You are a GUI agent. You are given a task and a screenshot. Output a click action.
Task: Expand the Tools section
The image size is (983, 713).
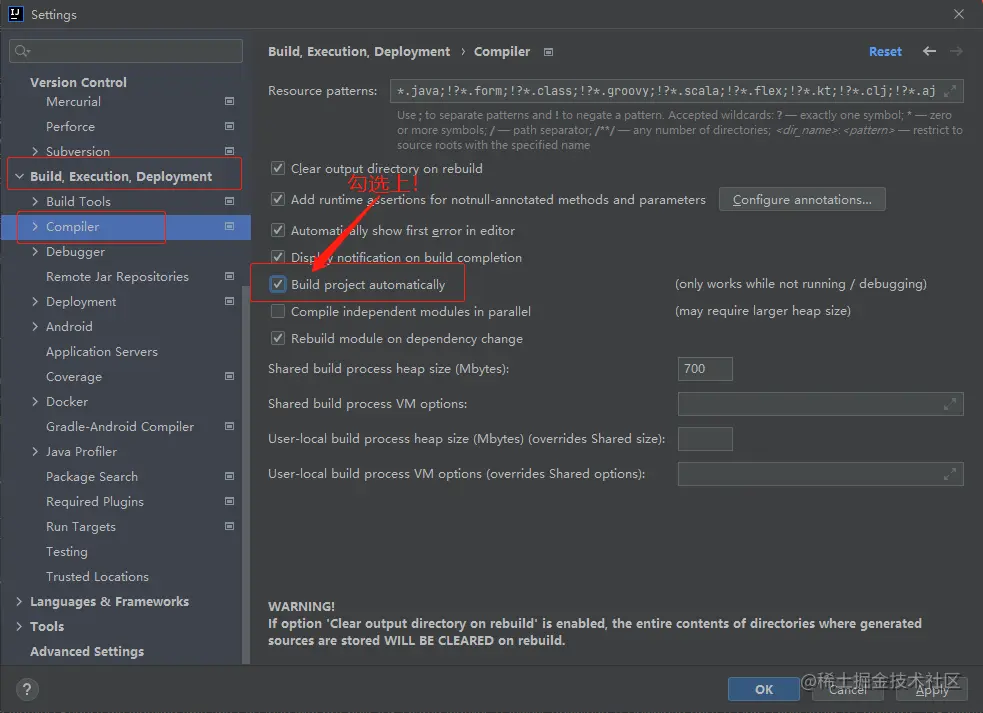19,626
